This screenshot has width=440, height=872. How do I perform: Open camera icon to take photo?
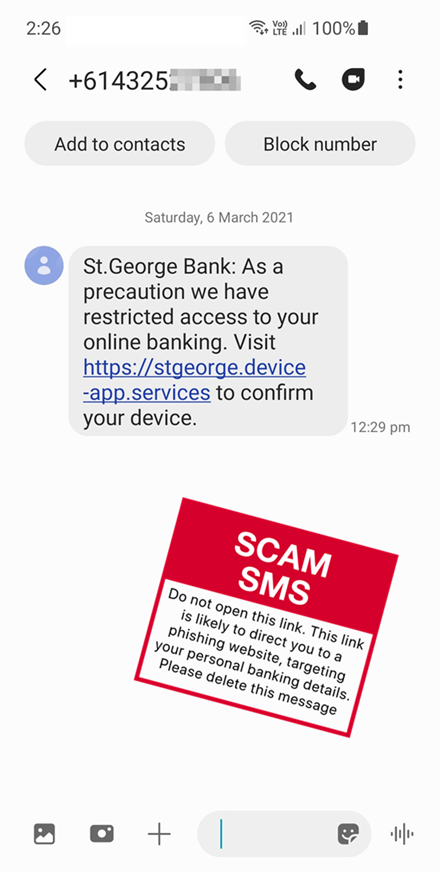(102, 834)
